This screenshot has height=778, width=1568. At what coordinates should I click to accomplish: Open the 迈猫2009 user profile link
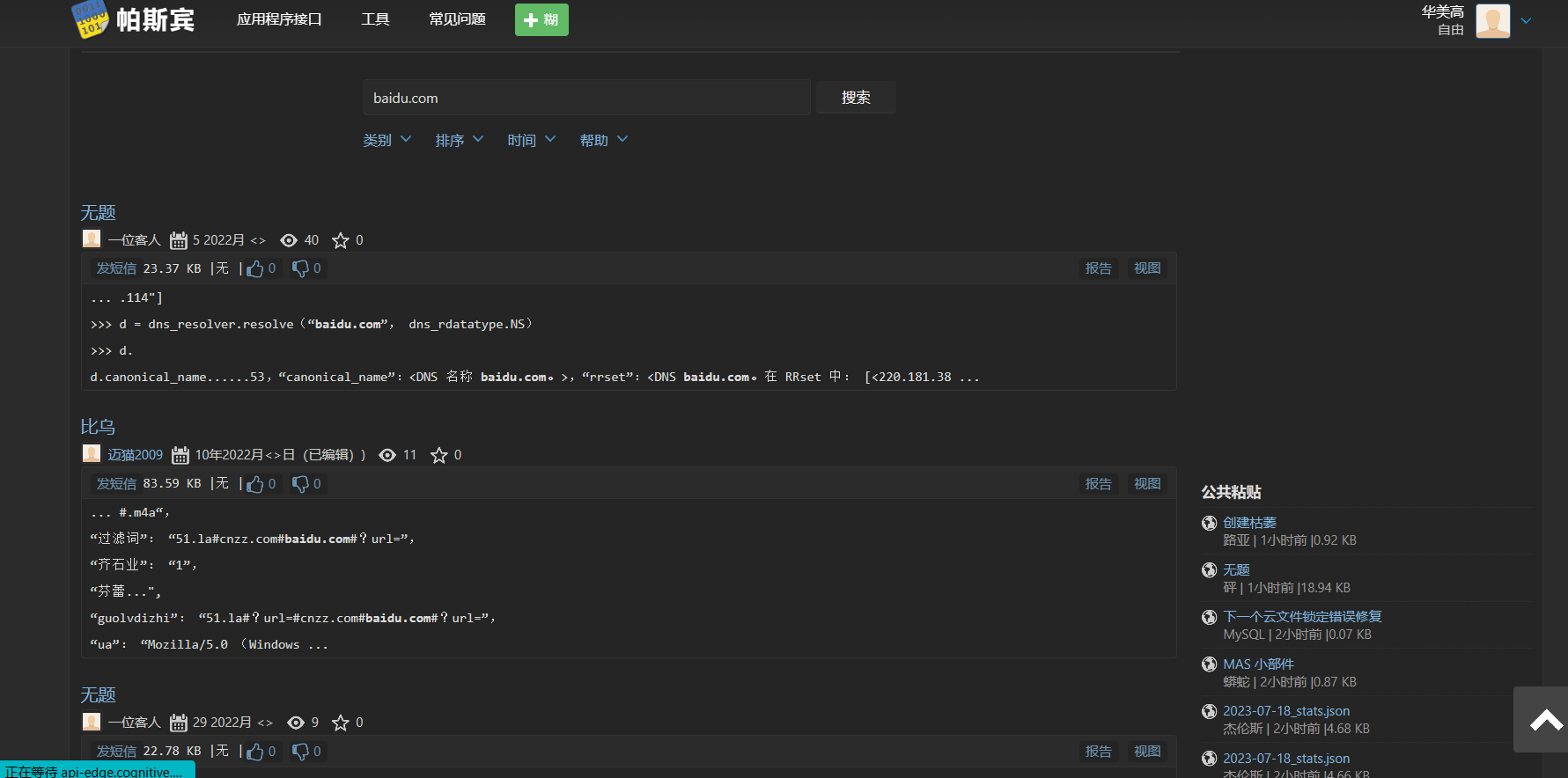pyautogui.click(x=136, y=455)
